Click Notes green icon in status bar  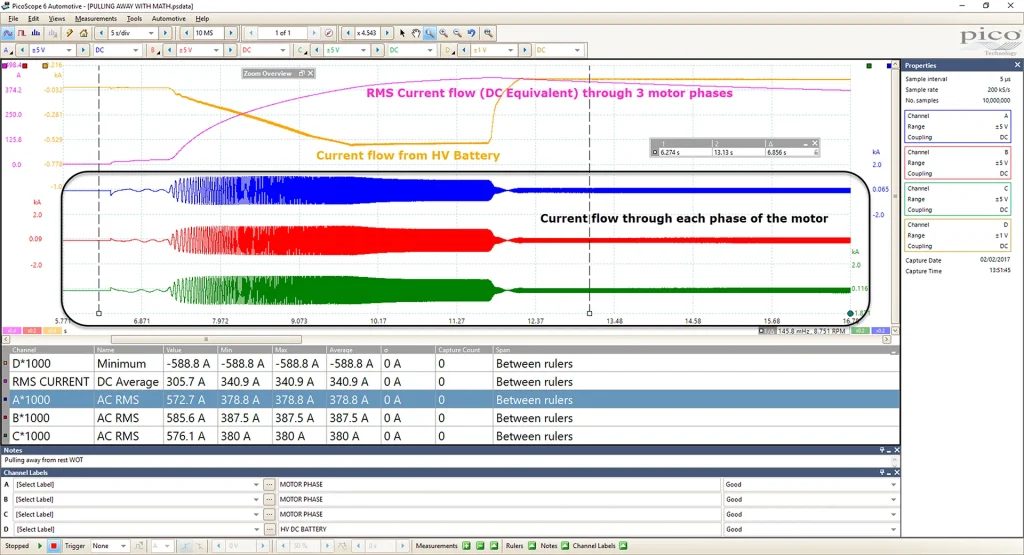click(565, 546)
